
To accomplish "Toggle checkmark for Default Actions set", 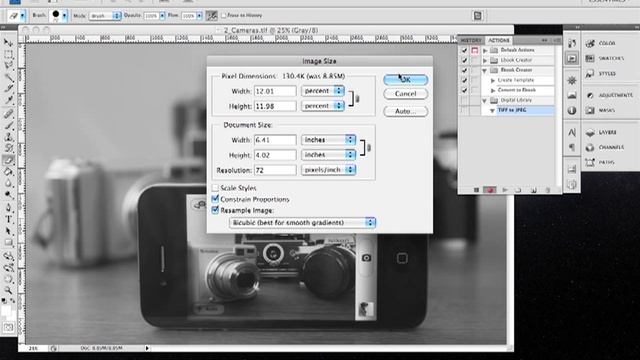I will pyautogui.click(x=464, y=50).
